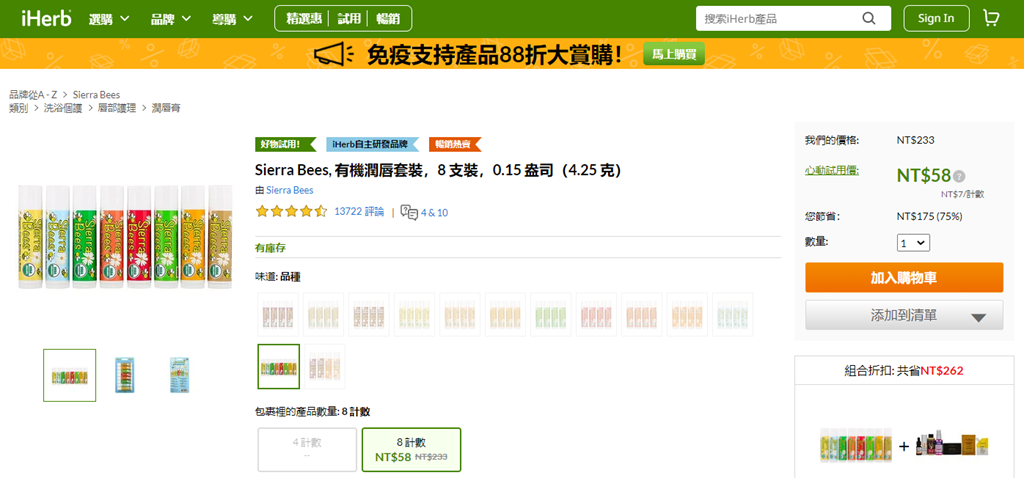The height and width of the screenshot is (478, 1024).
Task: Select the sixth flavor swatch
Action: (505, 314)
